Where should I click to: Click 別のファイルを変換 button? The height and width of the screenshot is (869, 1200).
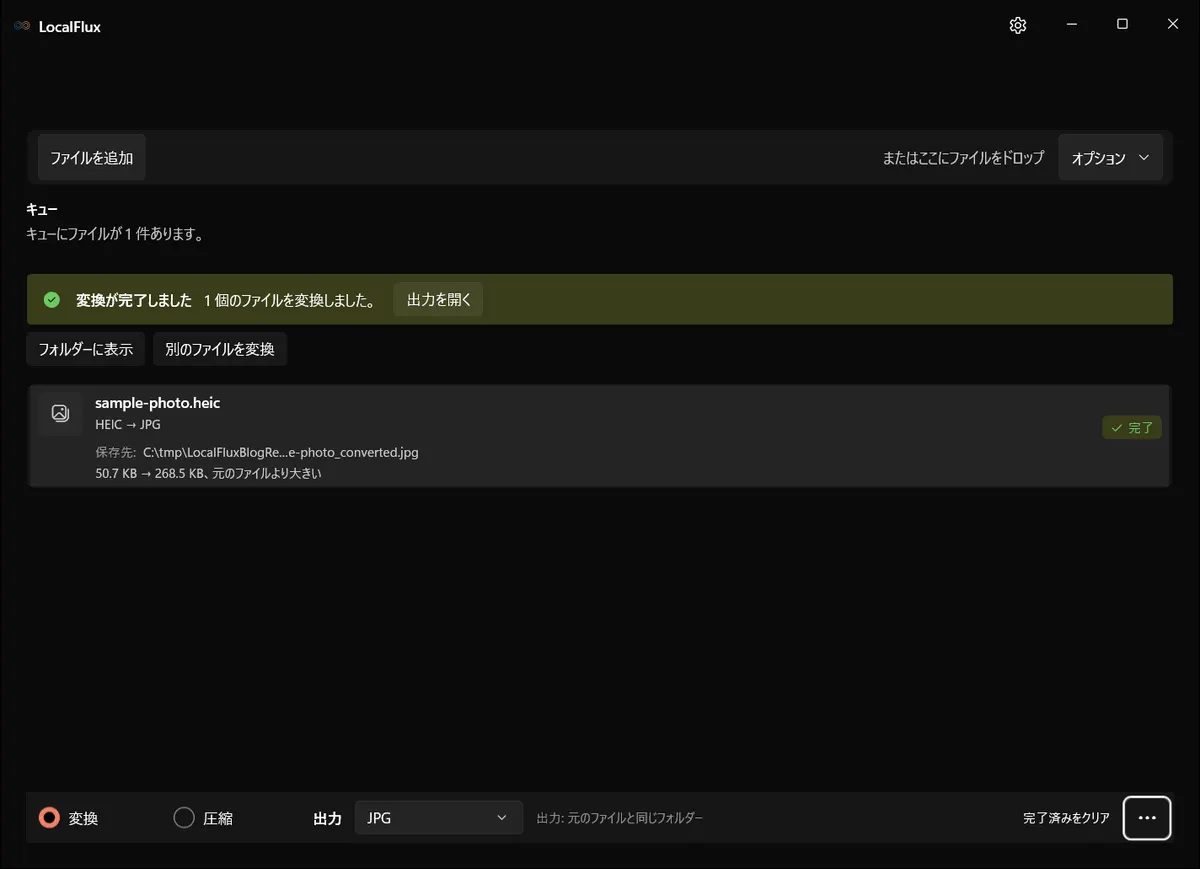(x=220, y=349)
